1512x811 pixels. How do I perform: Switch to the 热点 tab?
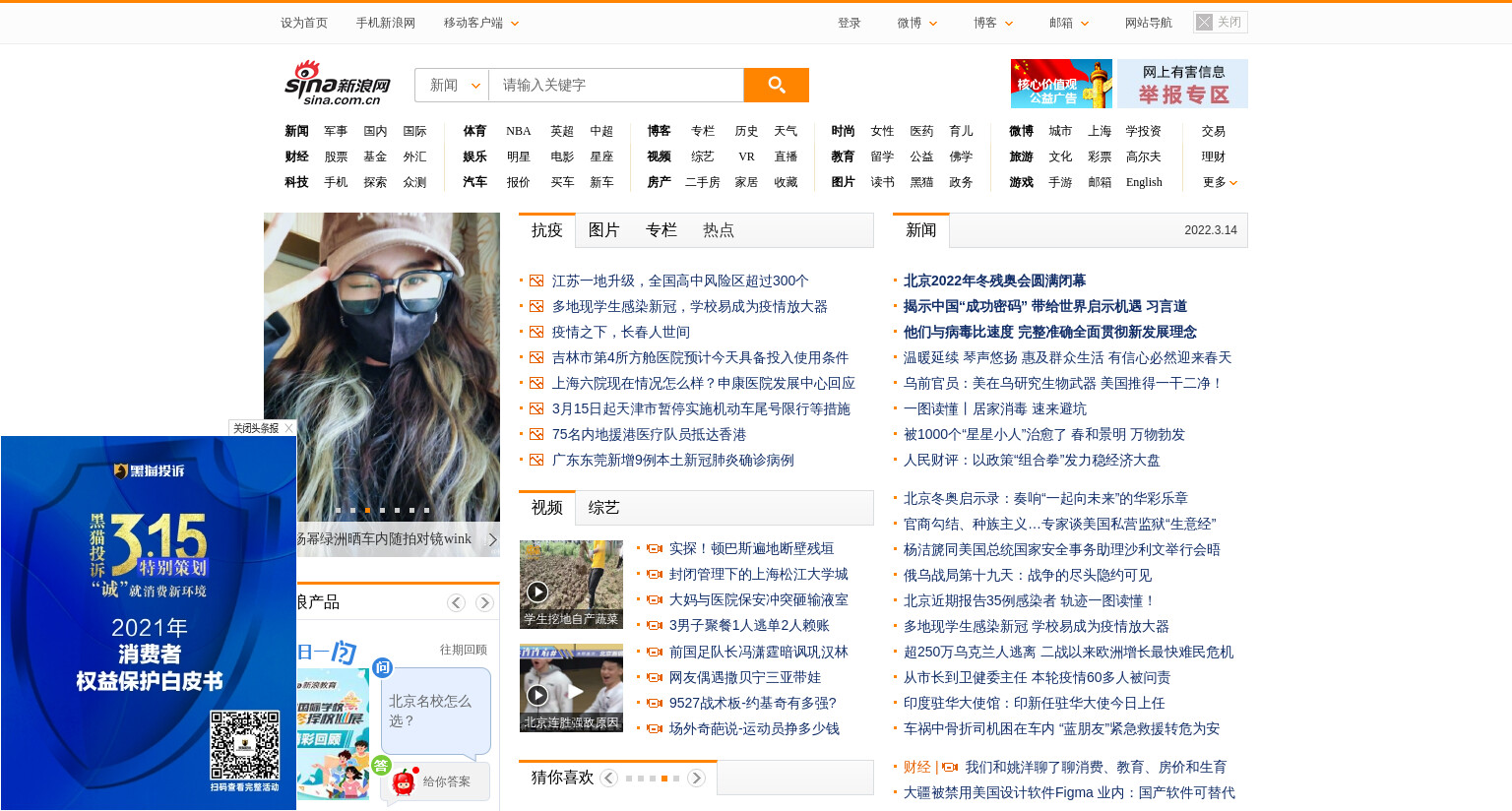(x=719, y=230)
